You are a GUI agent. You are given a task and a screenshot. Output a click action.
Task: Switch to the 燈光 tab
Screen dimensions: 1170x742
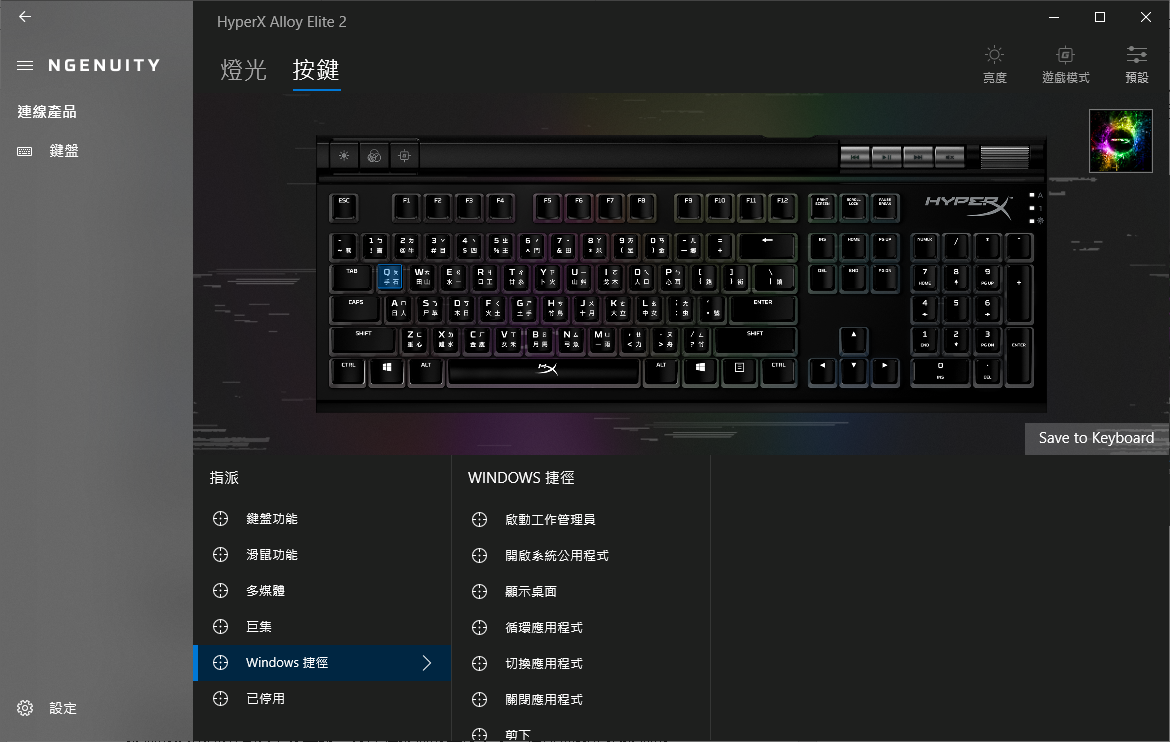pyautogui.click(x=243, y=70)
